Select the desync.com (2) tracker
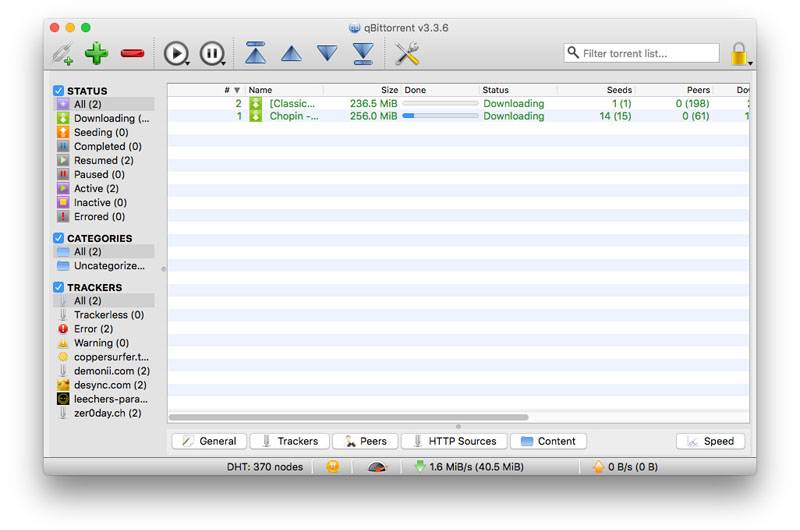 tap(104, 385)
